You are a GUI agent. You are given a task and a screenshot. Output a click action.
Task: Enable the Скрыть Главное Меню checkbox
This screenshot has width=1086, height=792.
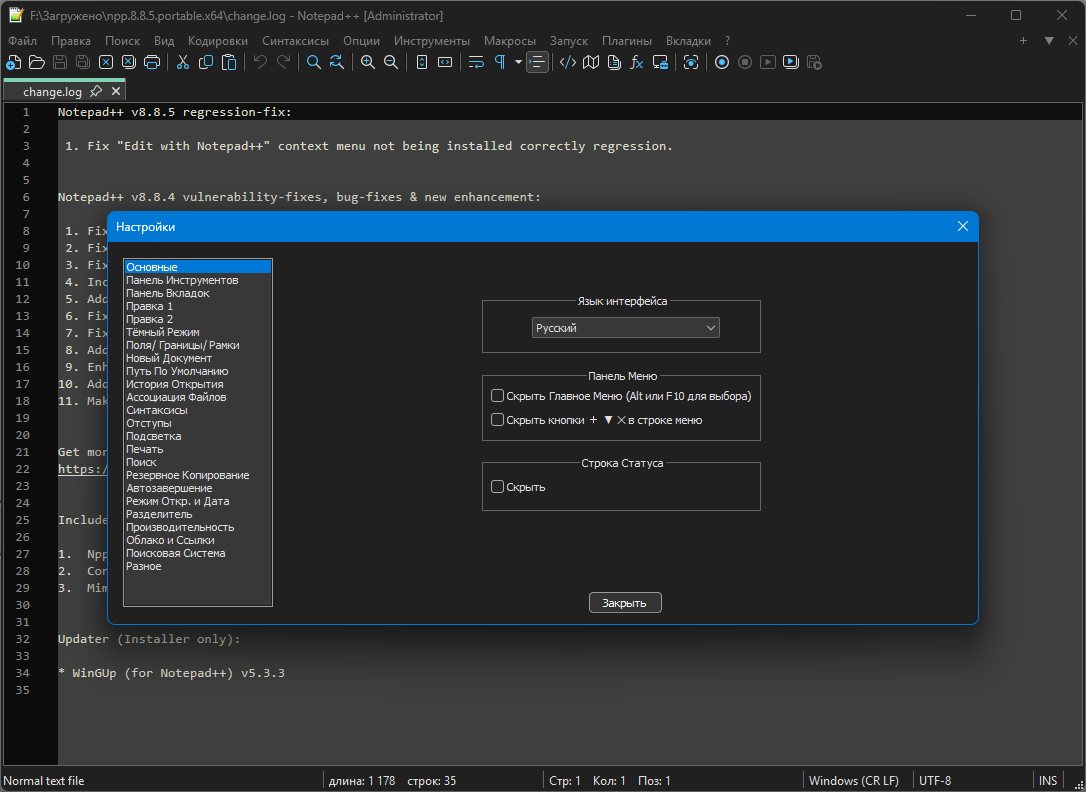point(497,396)
